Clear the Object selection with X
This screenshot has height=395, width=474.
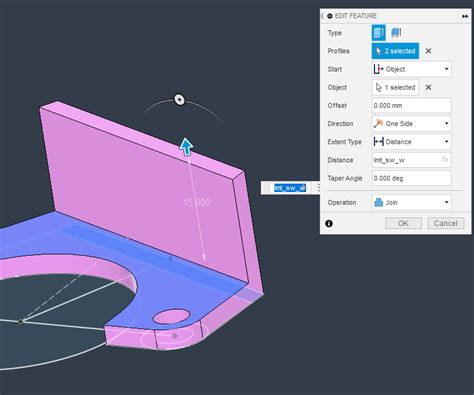pos(428,87)
